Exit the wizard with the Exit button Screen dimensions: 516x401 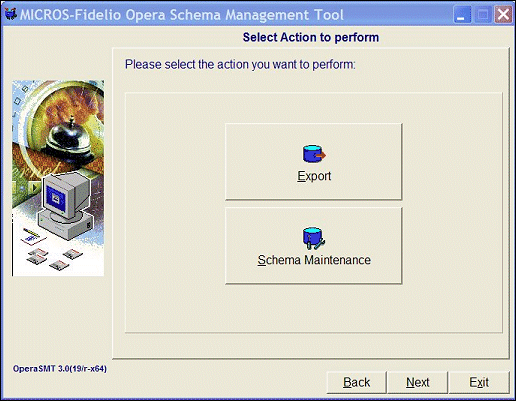click(479, 382)
